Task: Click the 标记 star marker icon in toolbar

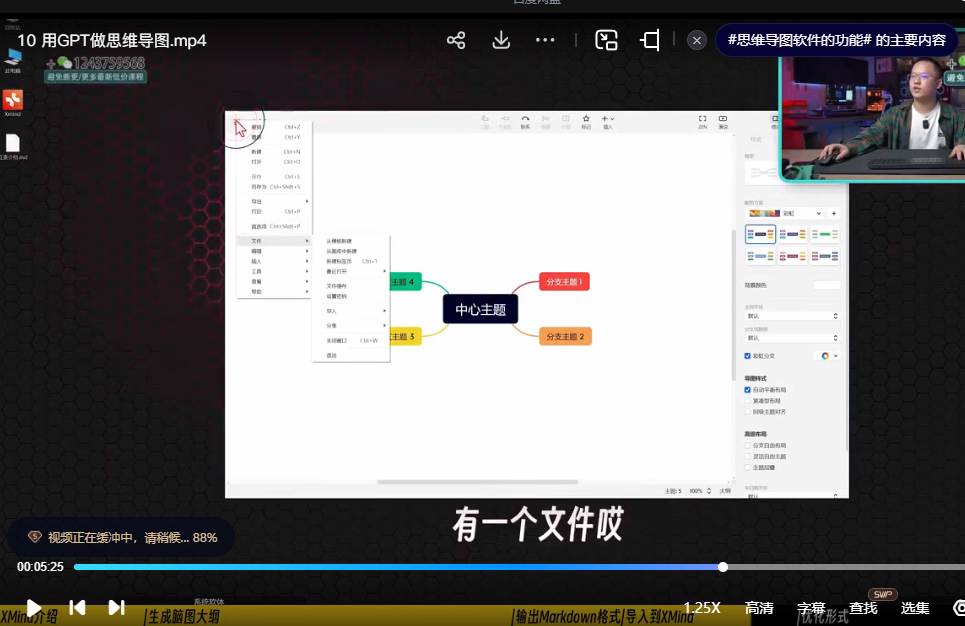Action: point(586,122)
